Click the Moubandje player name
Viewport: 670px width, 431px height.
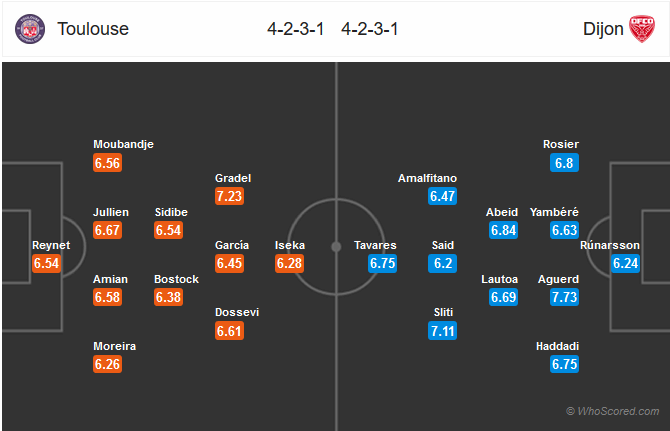(123, 144)
